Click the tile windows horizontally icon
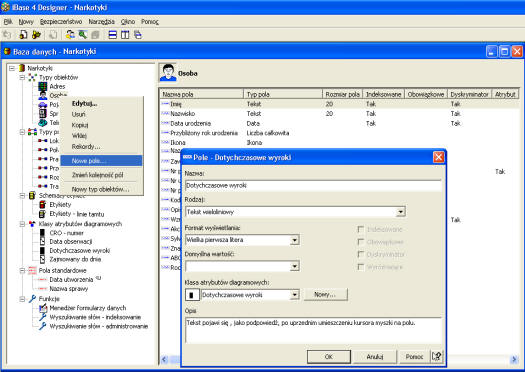525x372 pixels. (113, 34)
